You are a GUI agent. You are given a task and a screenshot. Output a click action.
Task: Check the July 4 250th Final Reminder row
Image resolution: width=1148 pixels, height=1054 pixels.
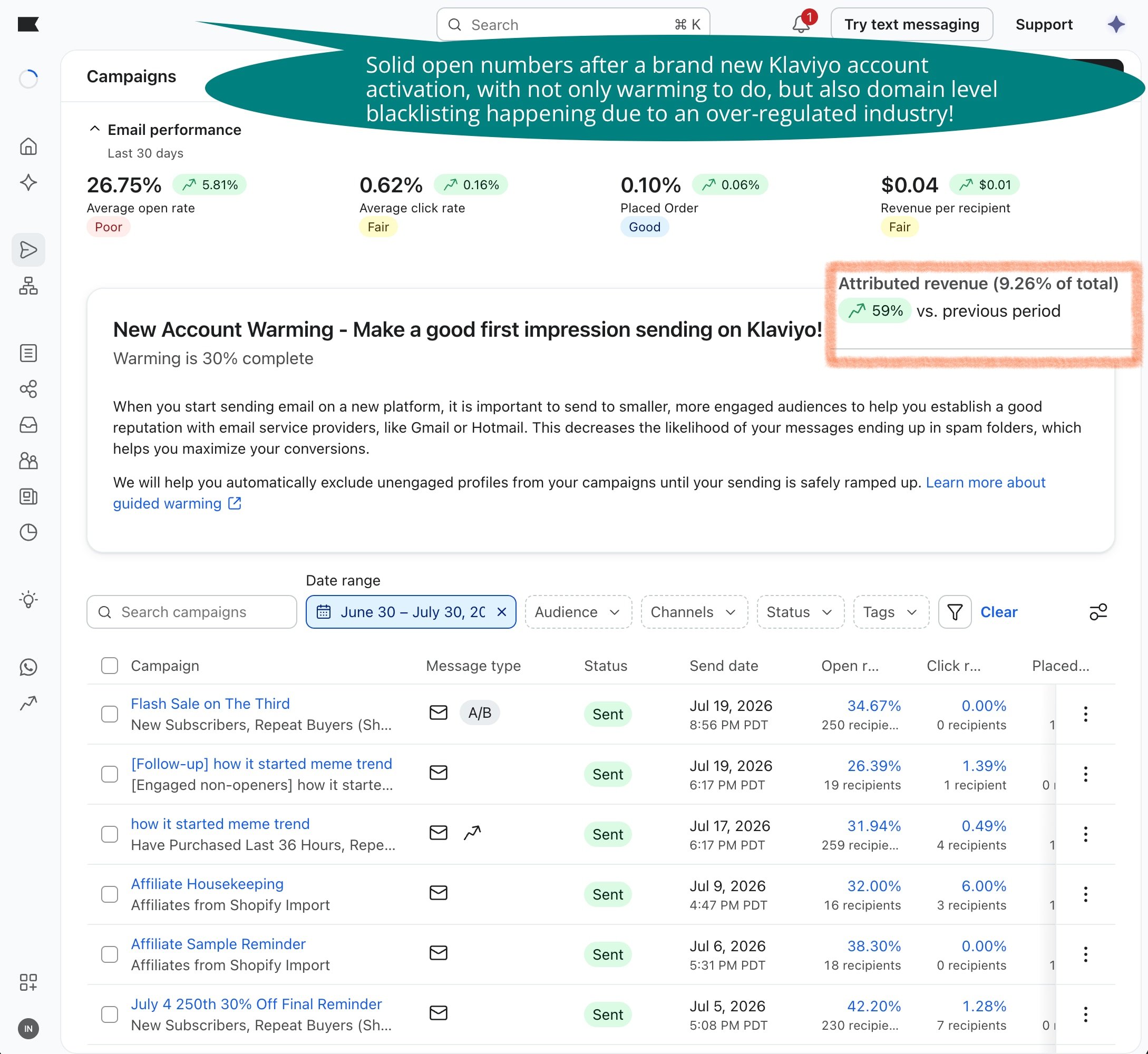pyautogui.click(x=110, y=1014)
